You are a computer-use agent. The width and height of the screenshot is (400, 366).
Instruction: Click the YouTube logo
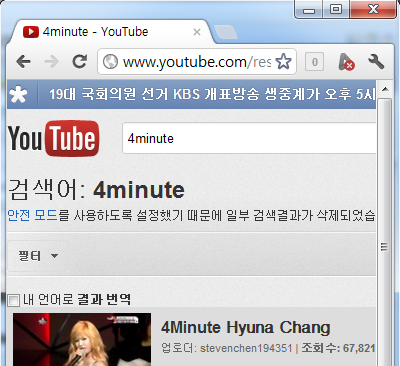coord(53,138)
